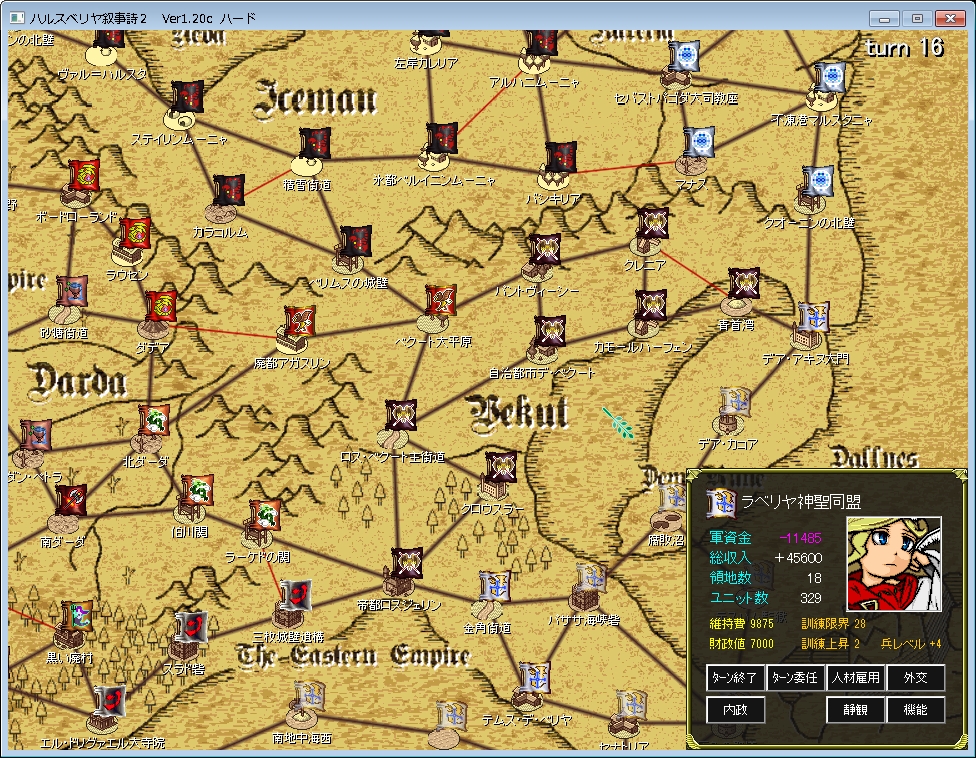
Task: Click the green olive branch map marker
Action: click(617, 423)
